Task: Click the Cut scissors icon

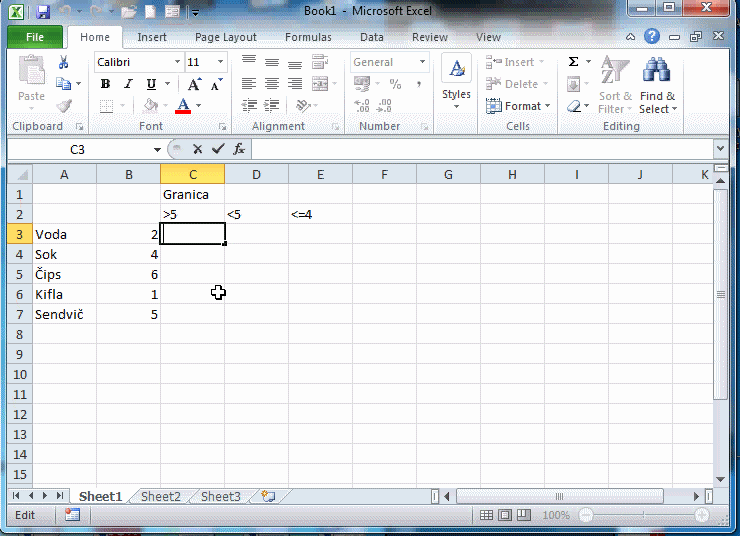Action: 64,62
